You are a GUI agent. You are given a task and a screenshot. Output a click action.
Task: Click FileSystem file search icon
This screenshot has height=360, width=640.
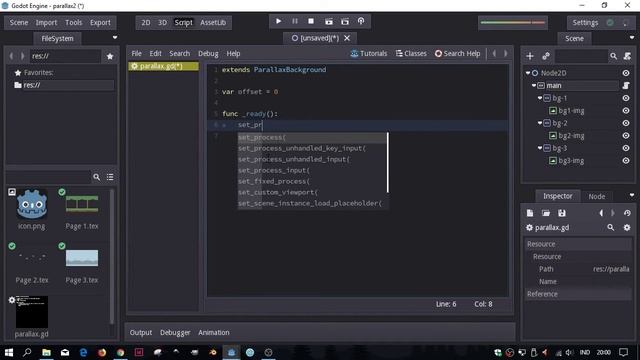[x=97, y=177]
